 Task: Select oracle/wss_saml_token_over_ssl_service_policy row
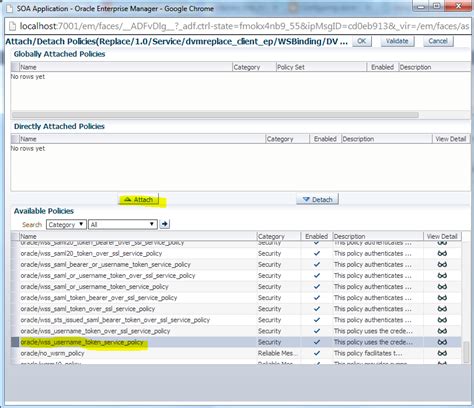pos(236,309)
